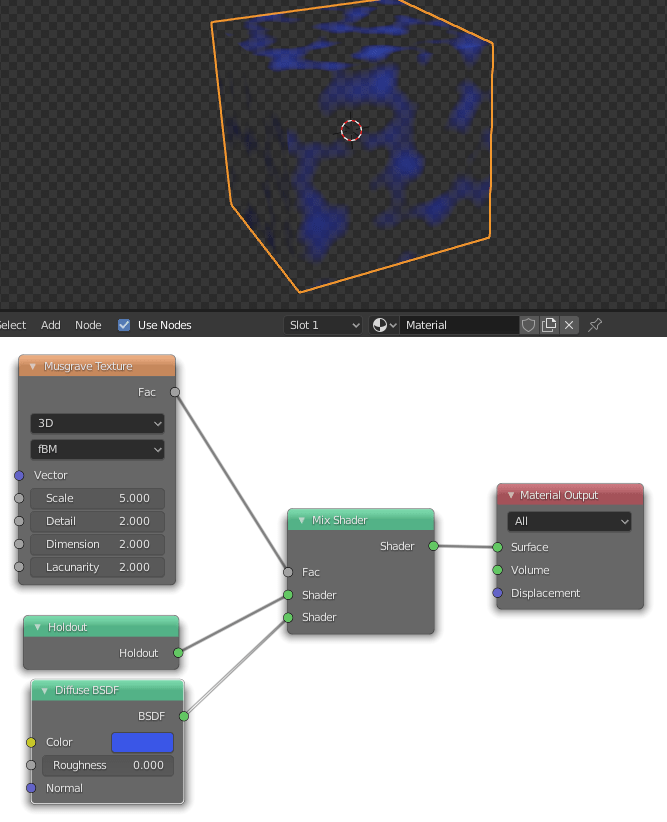Open the fBM type dropdown
The height and width of the screenshot is (822, 667).
tap(98, 449)
